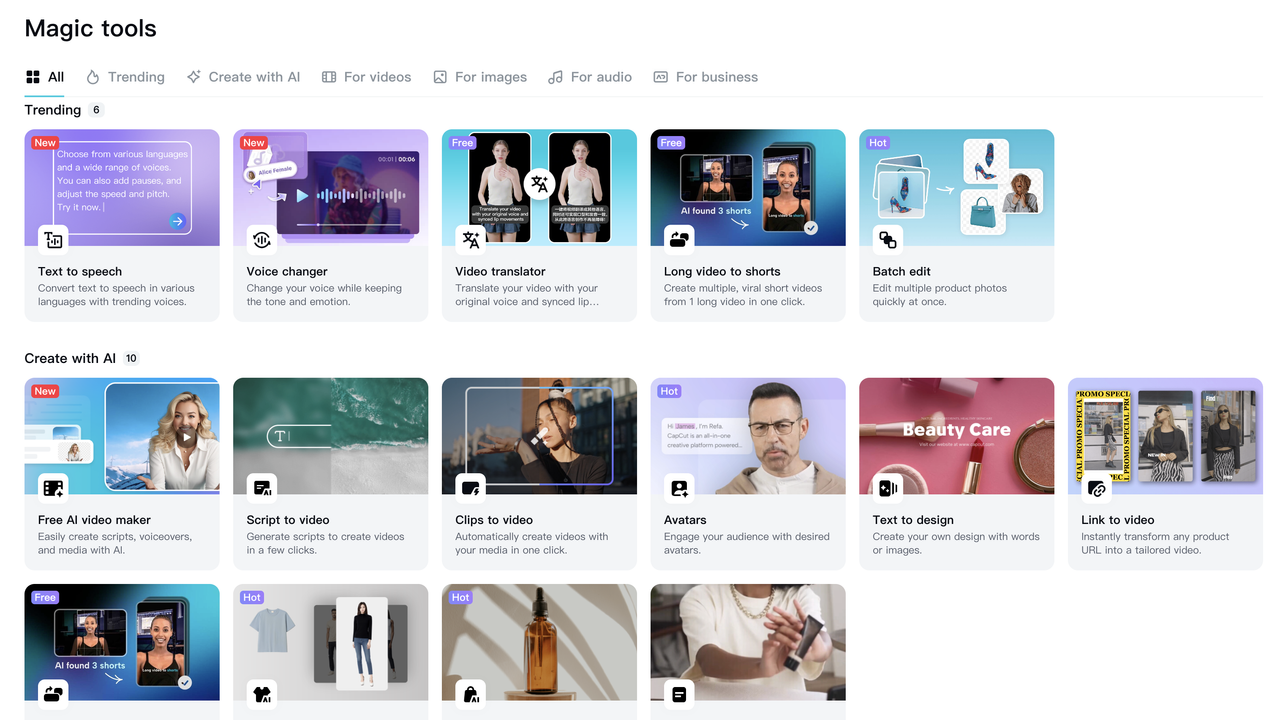
Task: Click the shorts icon on the bottom-row Free card
Action: [54, 694]
